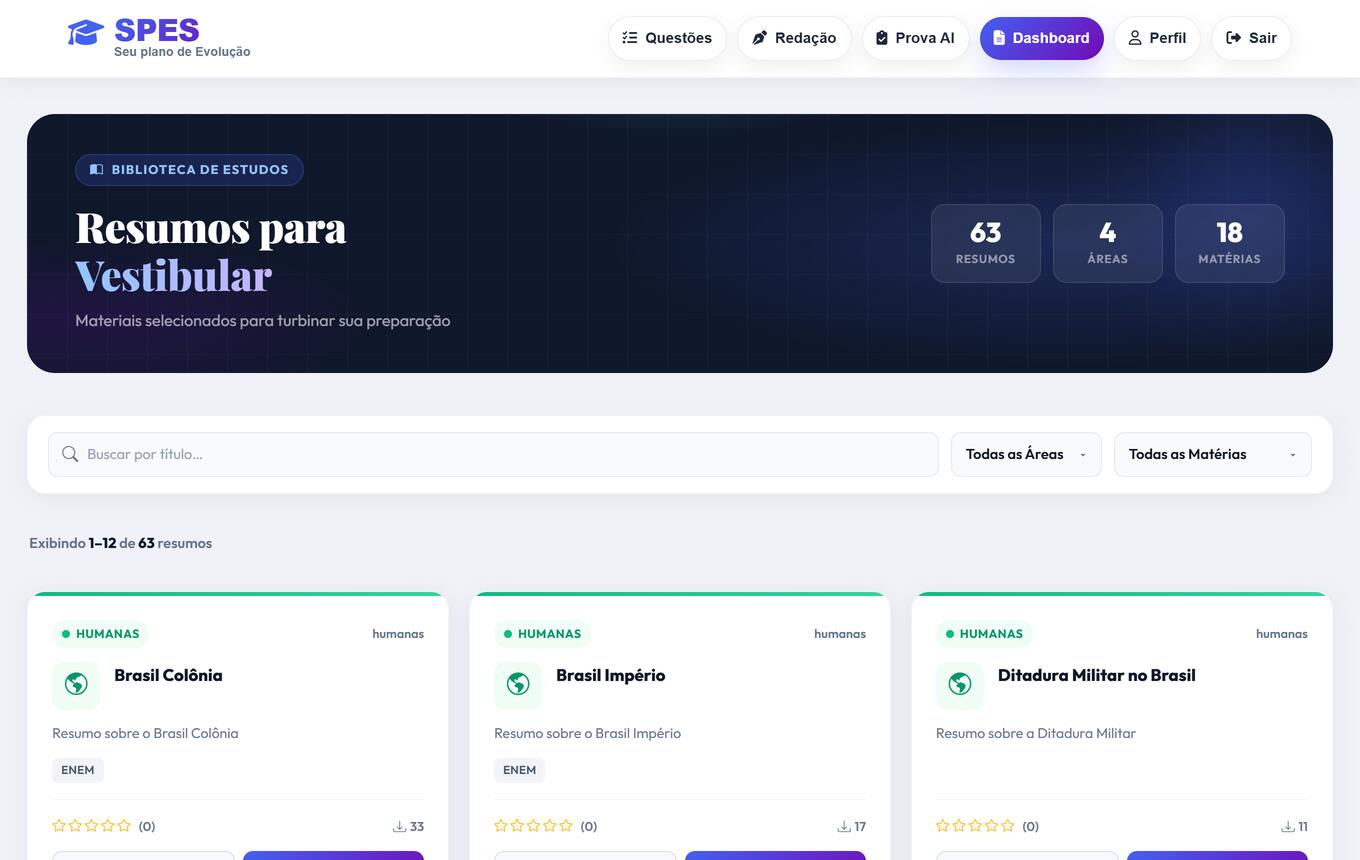Open the Brasil Império card title
Screen dimensions: 1360x860
coord(610,675)
